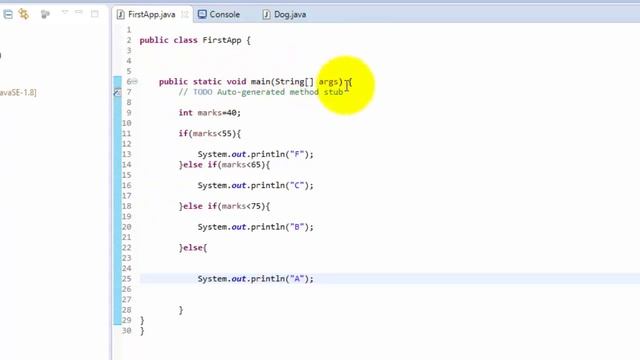
Task: Click line number 1 in the gutter
Action: pos(129,30)
